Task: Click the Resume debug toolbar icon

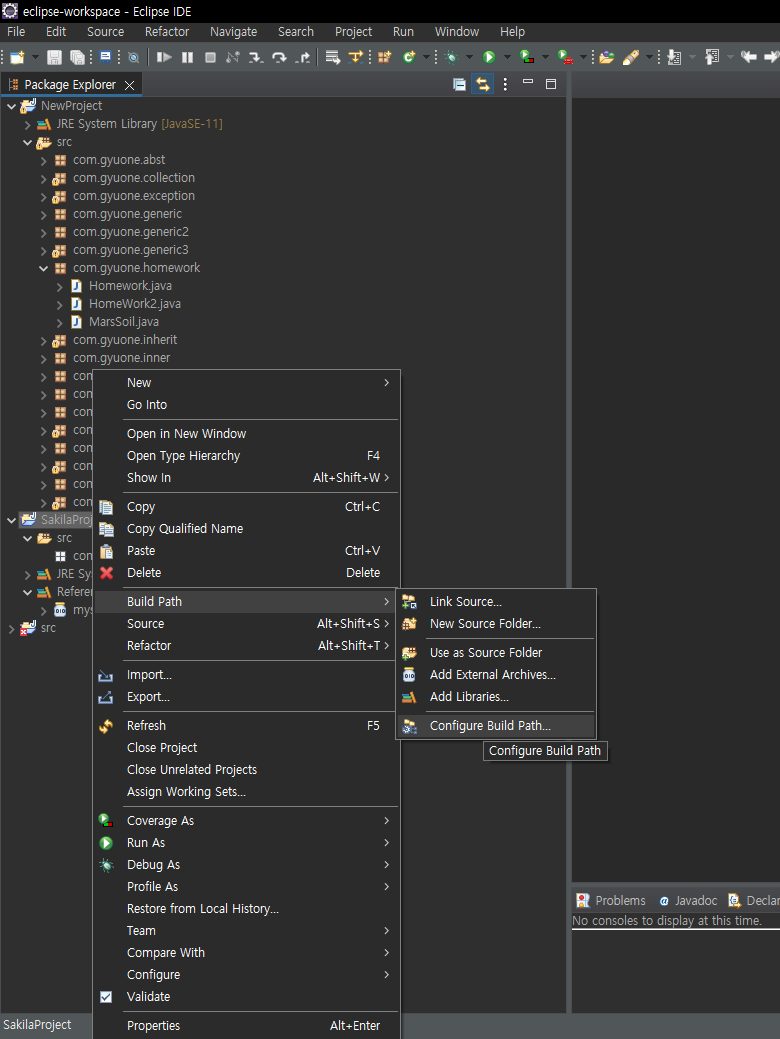Action: pos(164,58)
